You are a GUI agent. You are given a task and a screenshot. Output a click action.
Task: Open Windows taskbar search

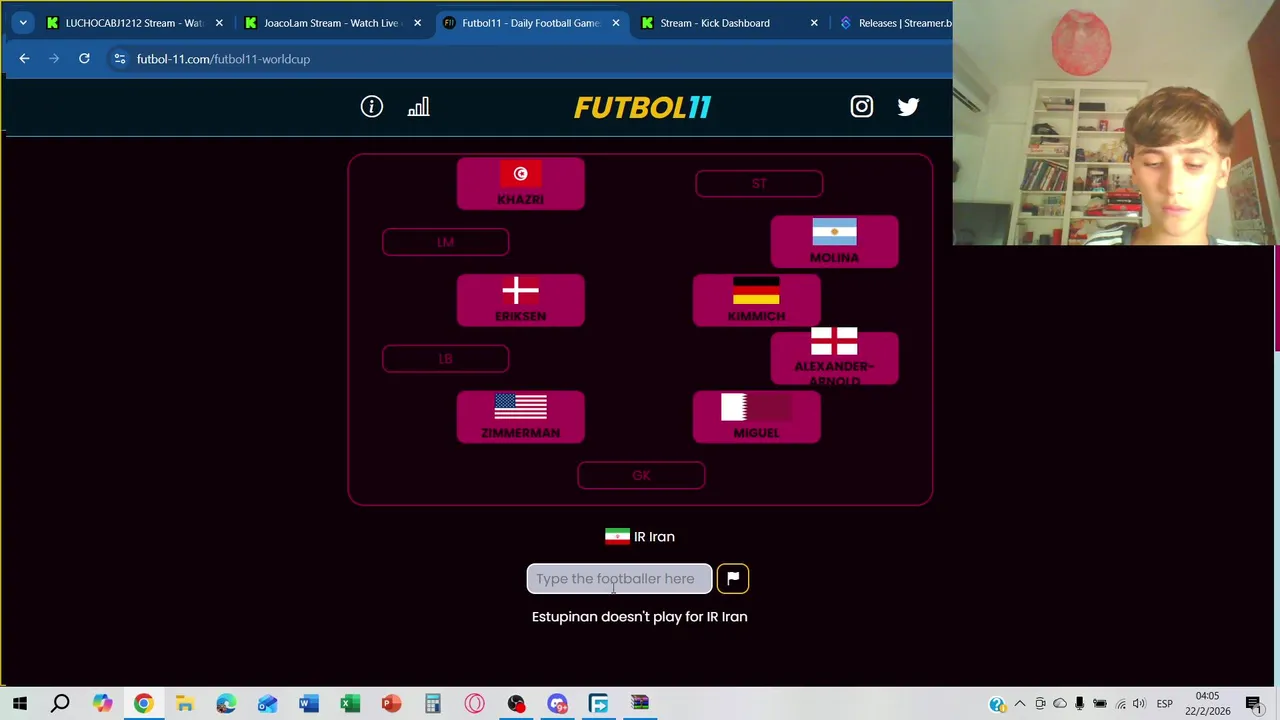60,703
